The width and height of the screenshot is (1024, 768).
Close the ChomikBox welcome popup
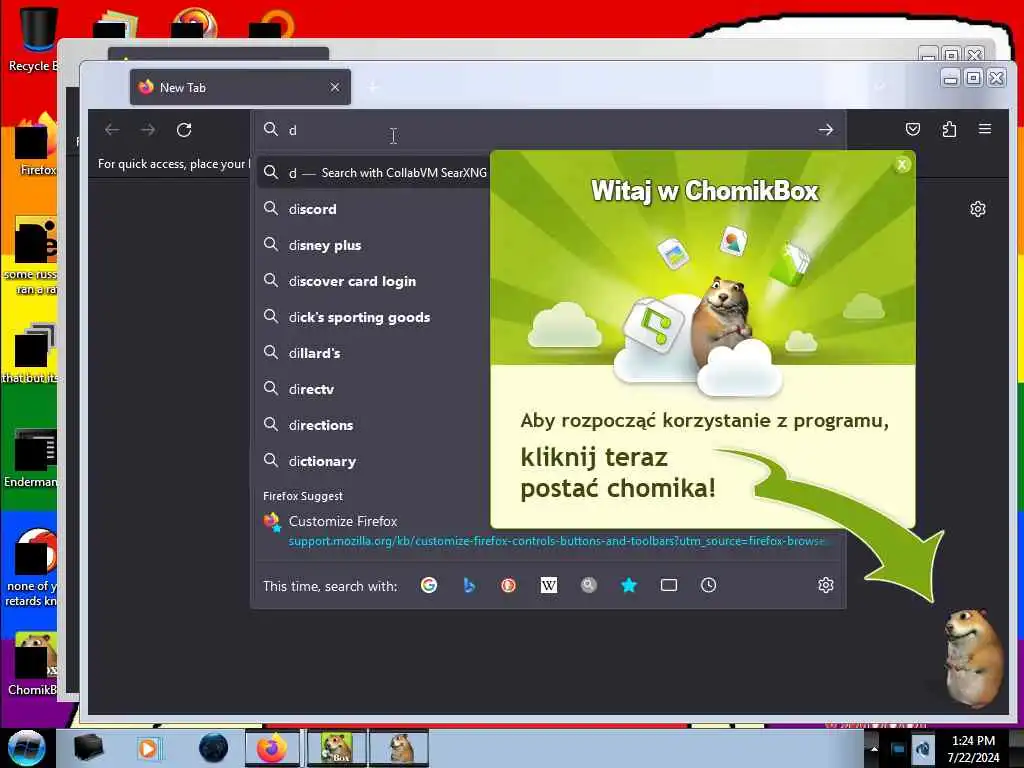click(902, 165)
